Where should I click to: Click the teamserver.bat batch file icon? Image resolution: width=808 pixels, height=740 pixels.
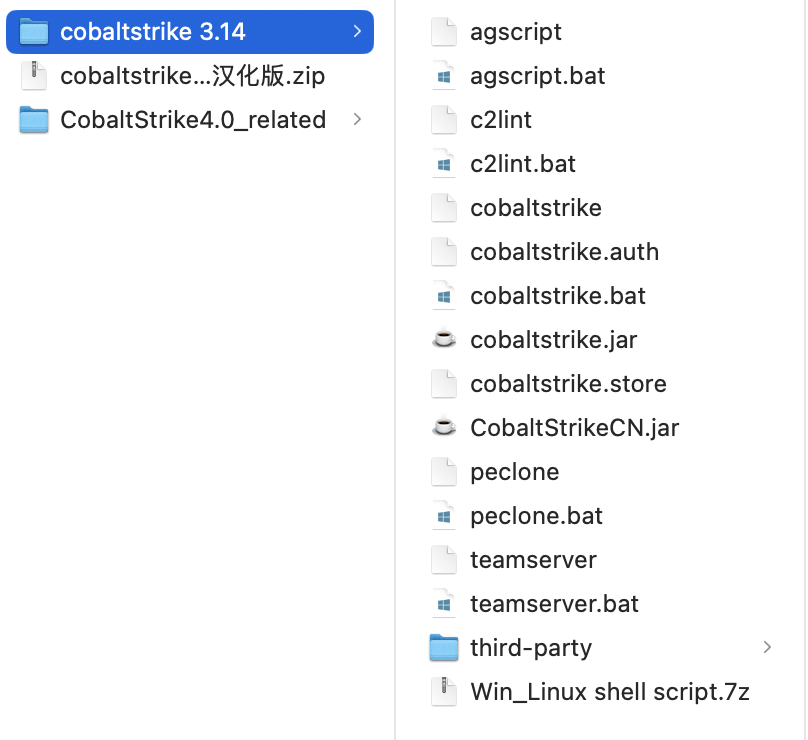[x=443, y=604]
